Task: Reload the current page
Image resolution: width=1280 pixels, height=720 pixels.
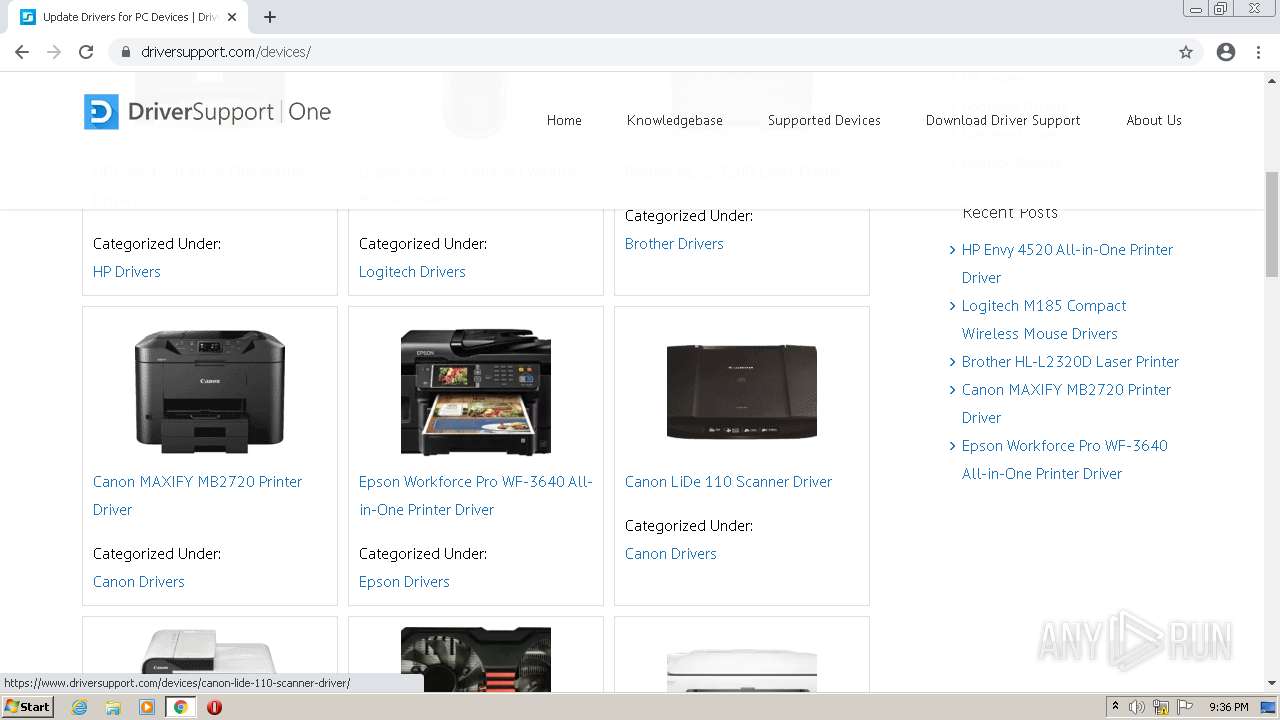Action: point(86,52)
